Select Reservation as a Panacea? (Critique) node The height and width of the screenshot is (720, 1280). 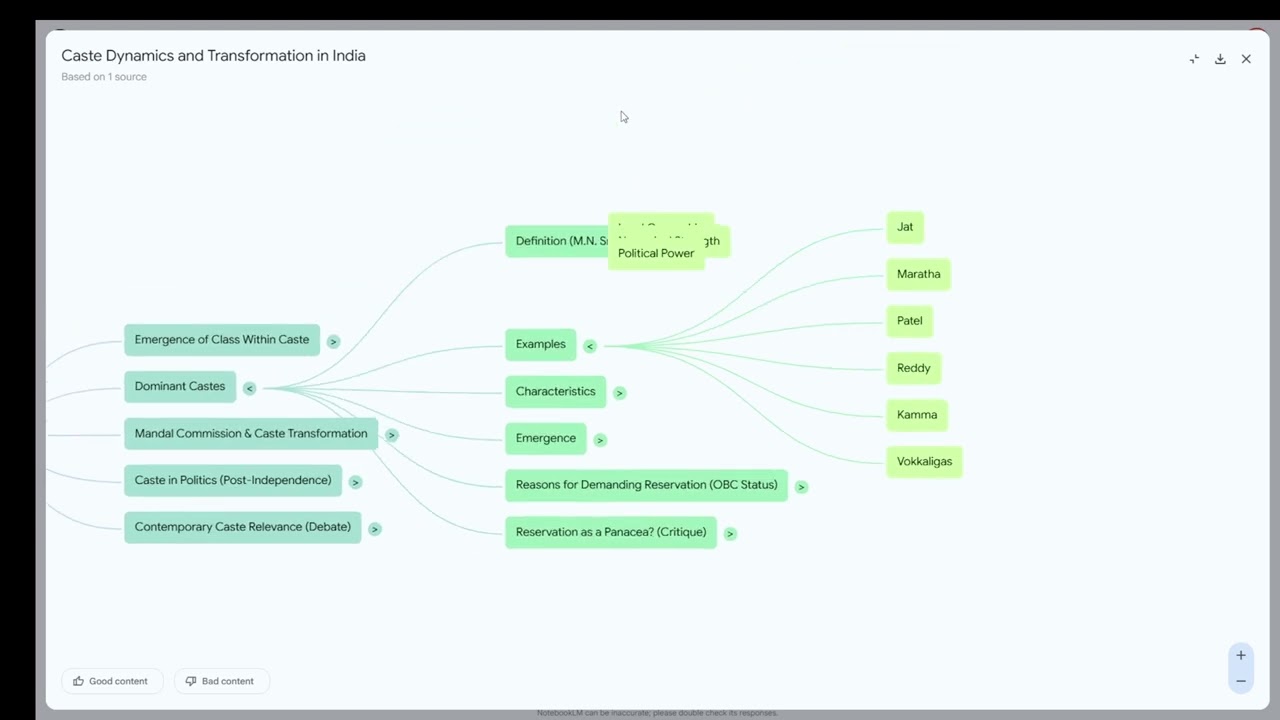(611, 532)
